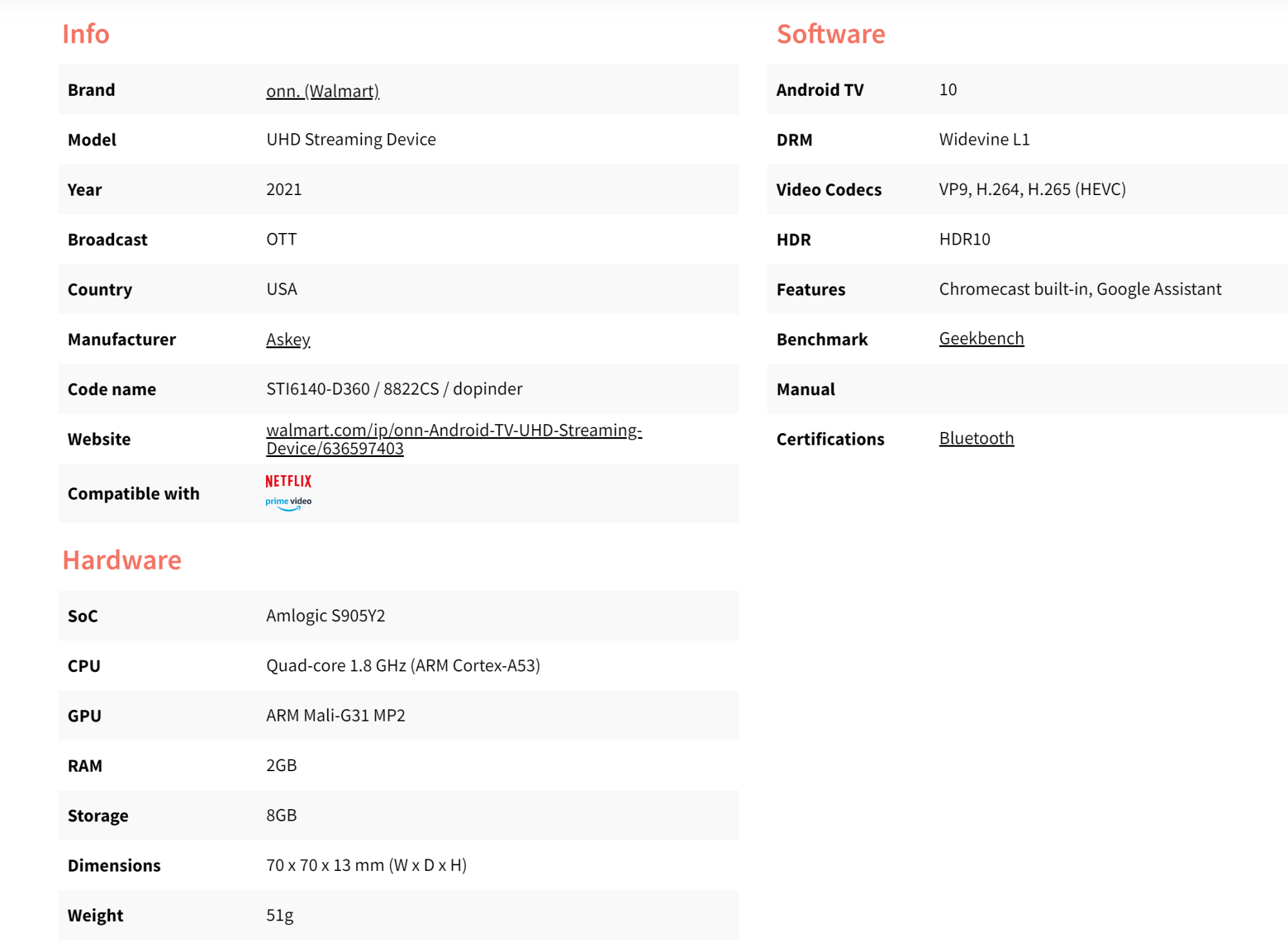
Task: Click the Prime Video logo icon
Action: click(288, 503)
